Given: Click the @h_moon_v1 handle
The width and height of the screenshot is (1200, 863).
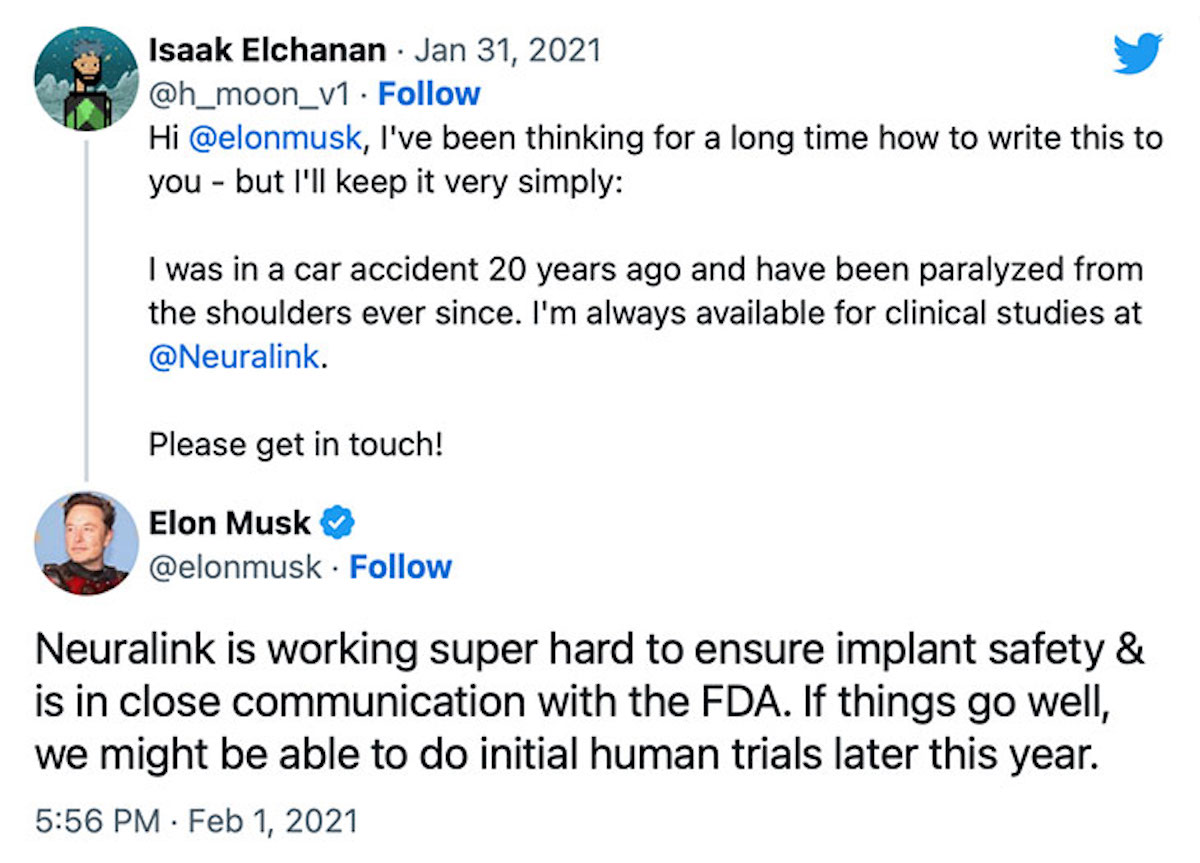Looking at the screenshot, I should [248, 94].
